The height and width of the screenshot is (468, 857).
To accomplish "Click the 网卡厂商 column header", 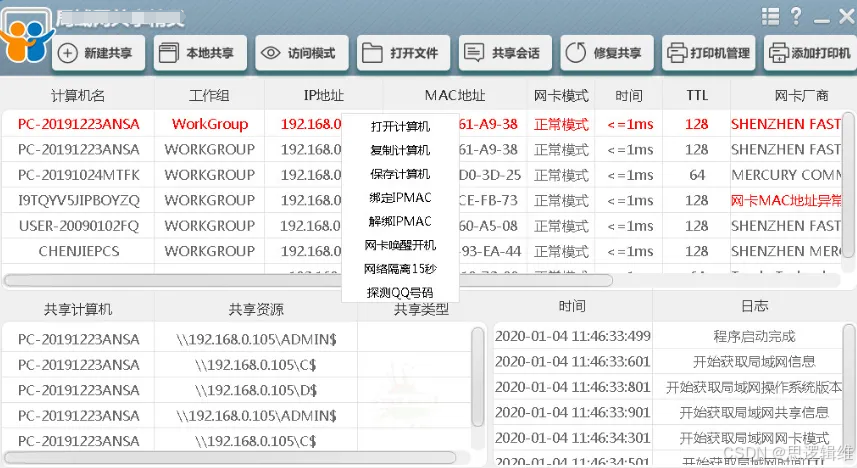I will coord(801,96).
